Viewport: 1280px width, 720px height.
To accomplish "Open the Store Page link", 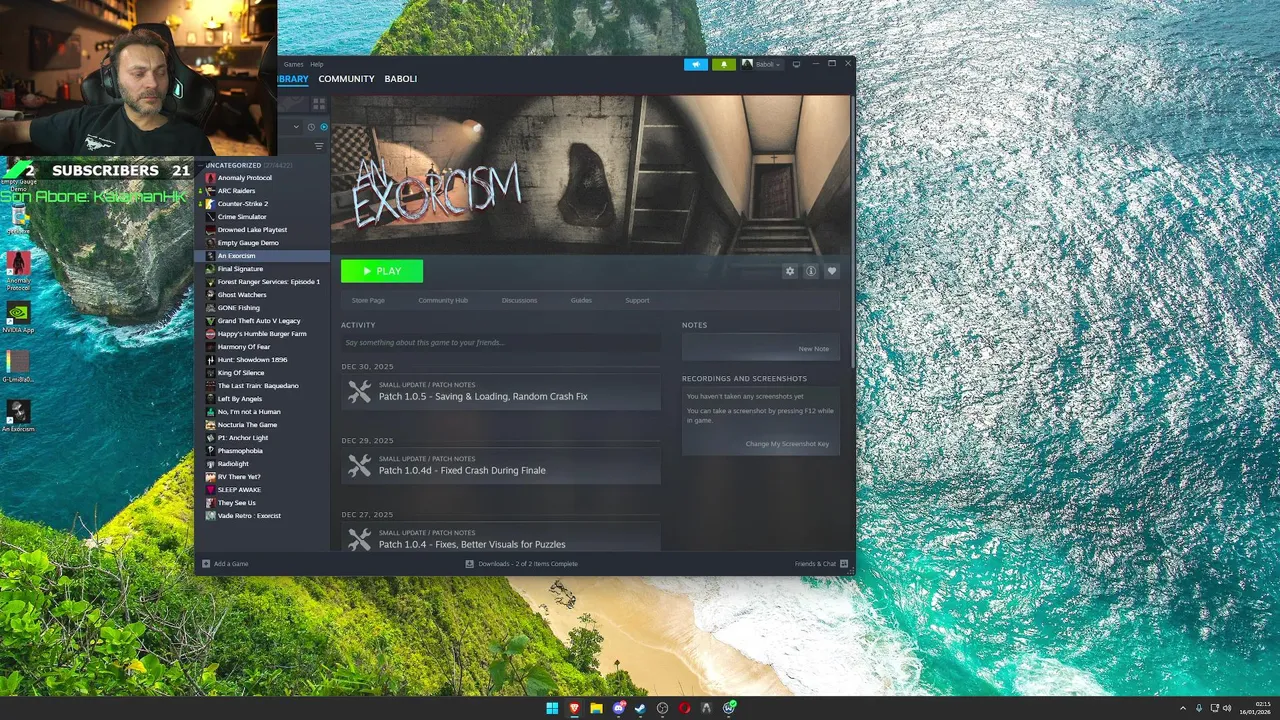I will pyautogui.click(x=368, y=300).
